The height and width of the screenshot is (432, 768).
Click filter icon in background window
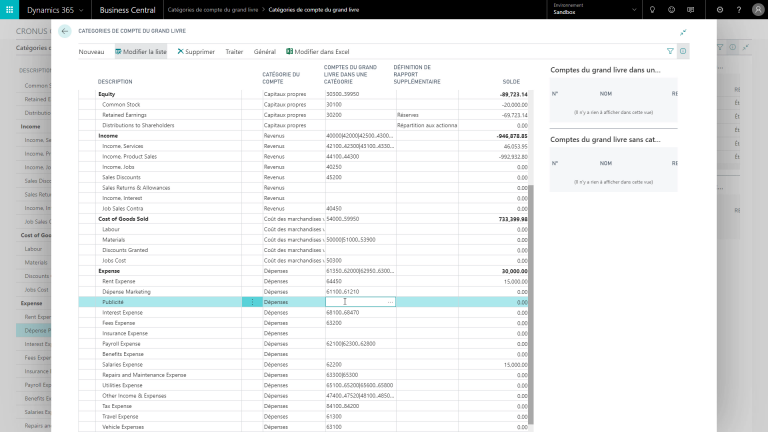(720, 47)
